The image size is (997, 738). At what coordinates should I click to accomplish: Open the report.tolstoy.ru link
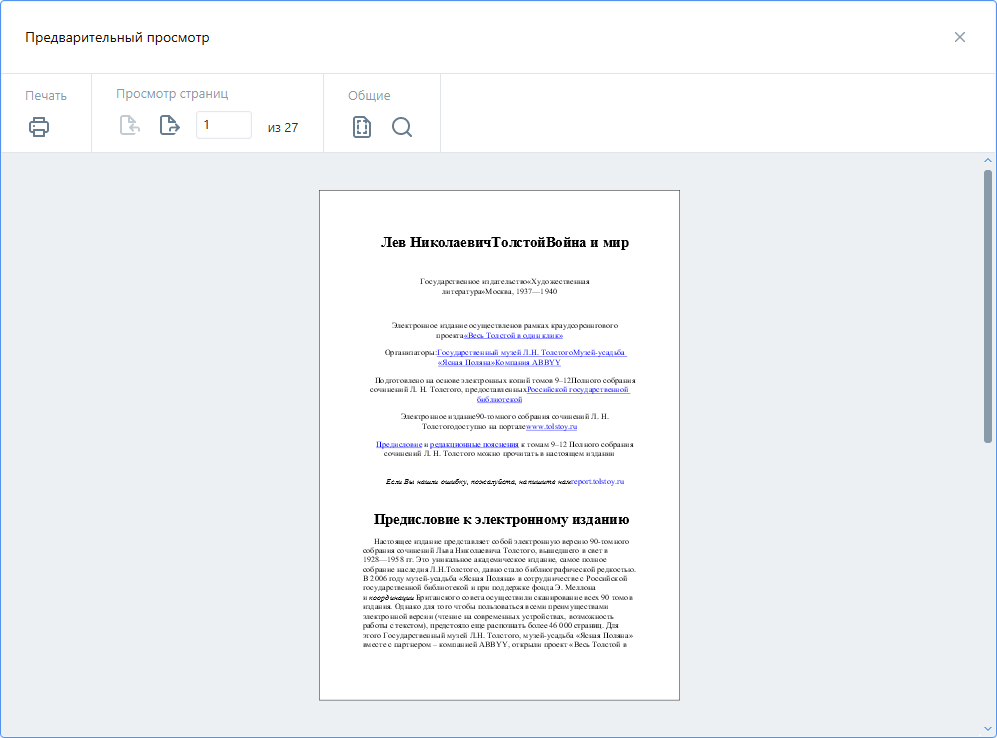(x=597, y=481)
